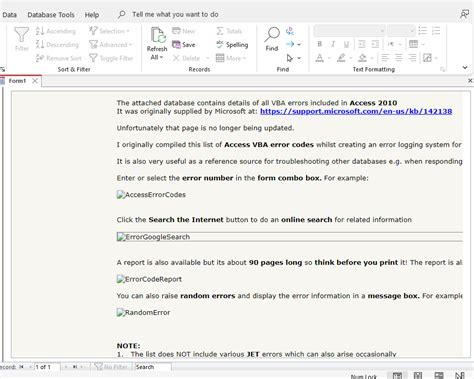The width and height of the screenshot is (474, 379).
Task: Open the Data ribbon tab
Action: (9, 15)
